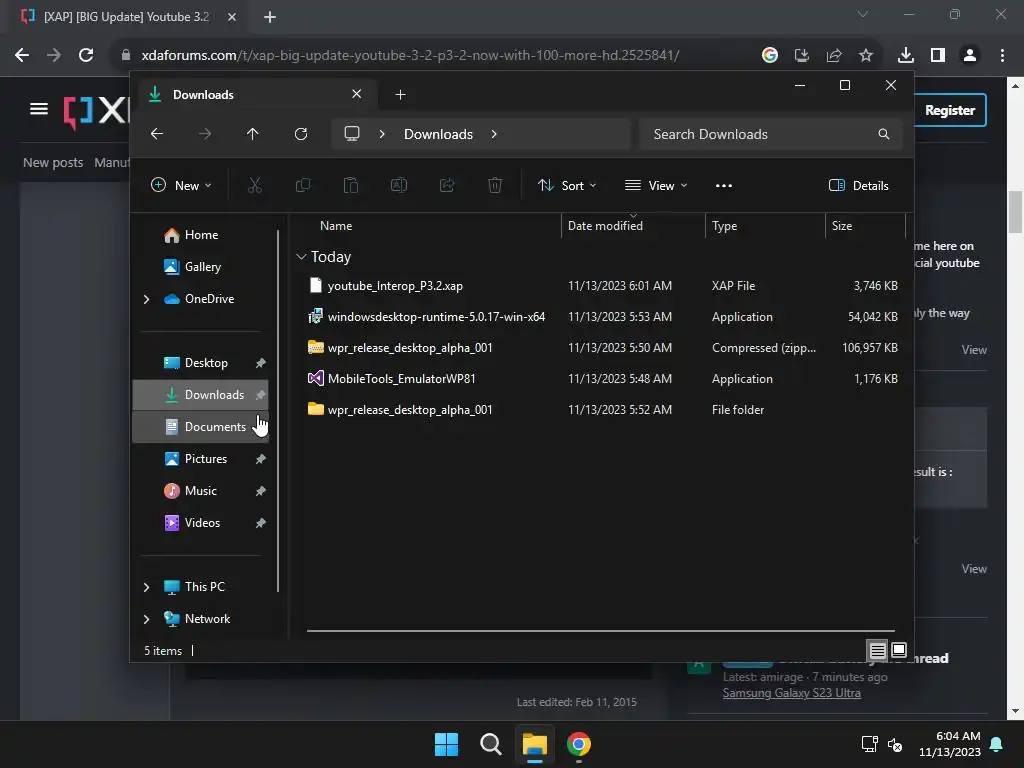Sort by Date modified column header
The image size is (1024, 768).
tap(605, 226)
